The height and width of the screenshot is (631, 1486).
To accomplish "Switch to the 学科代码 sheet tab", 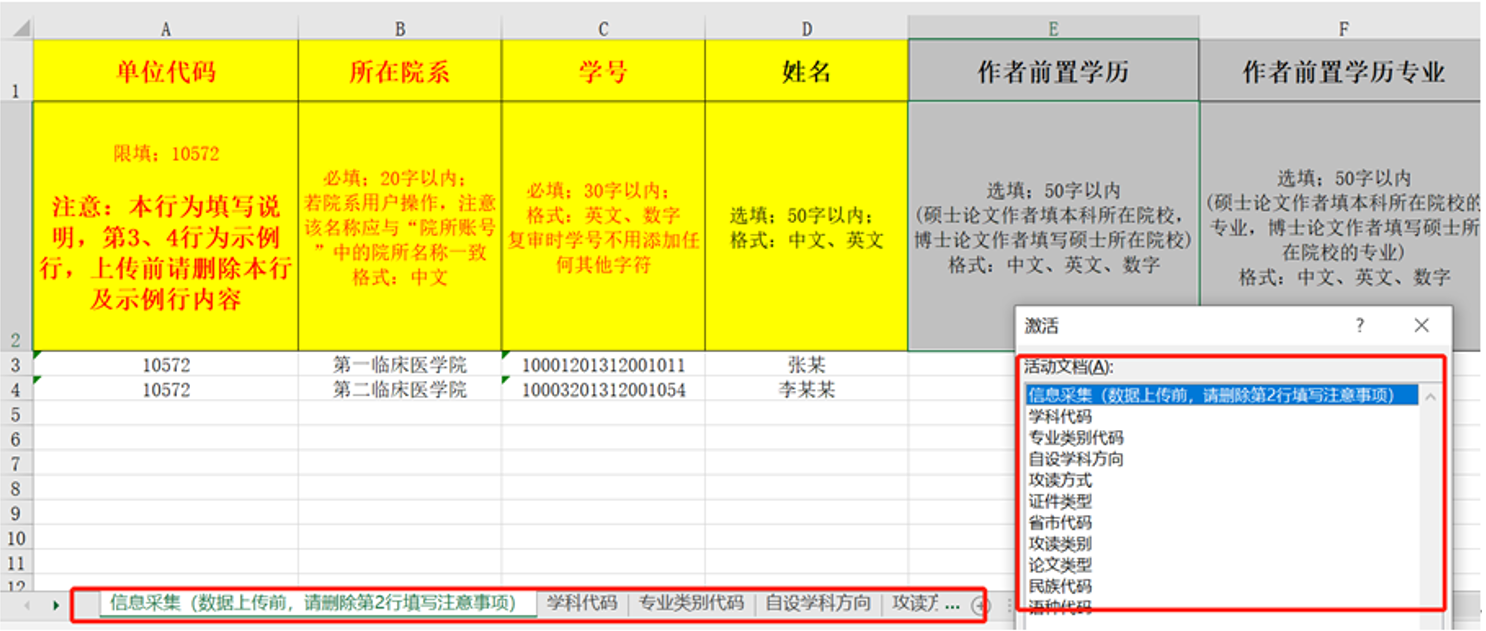I will point(582,603).
